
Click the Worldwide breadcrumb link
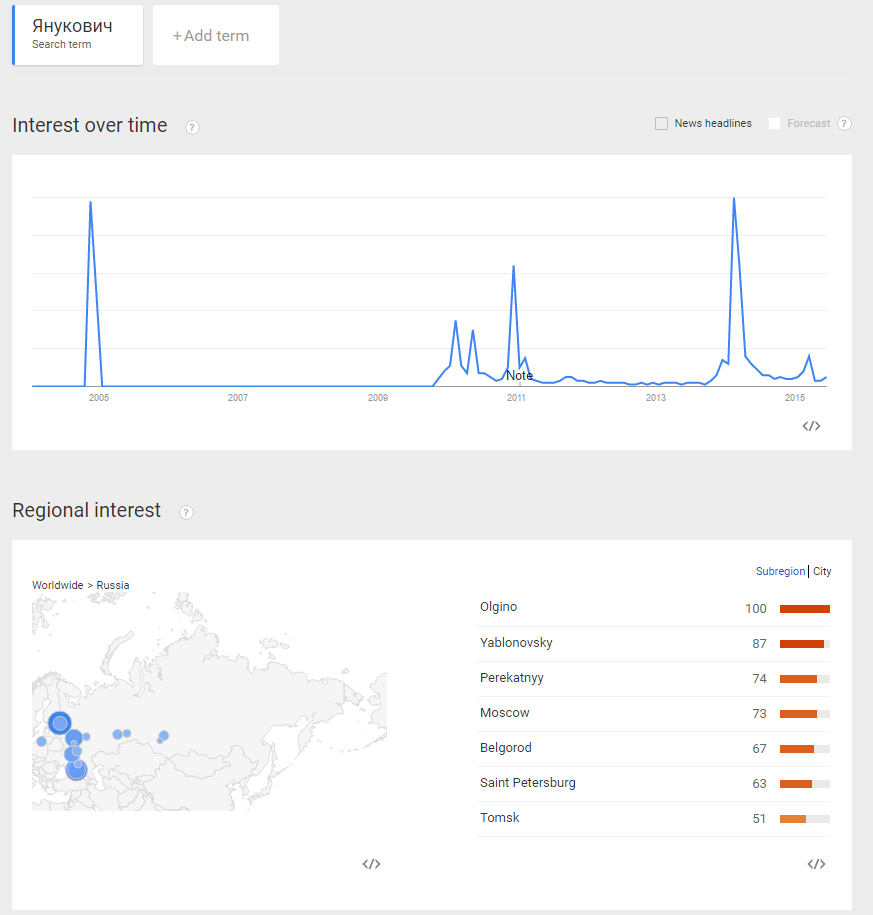[57, 586]
